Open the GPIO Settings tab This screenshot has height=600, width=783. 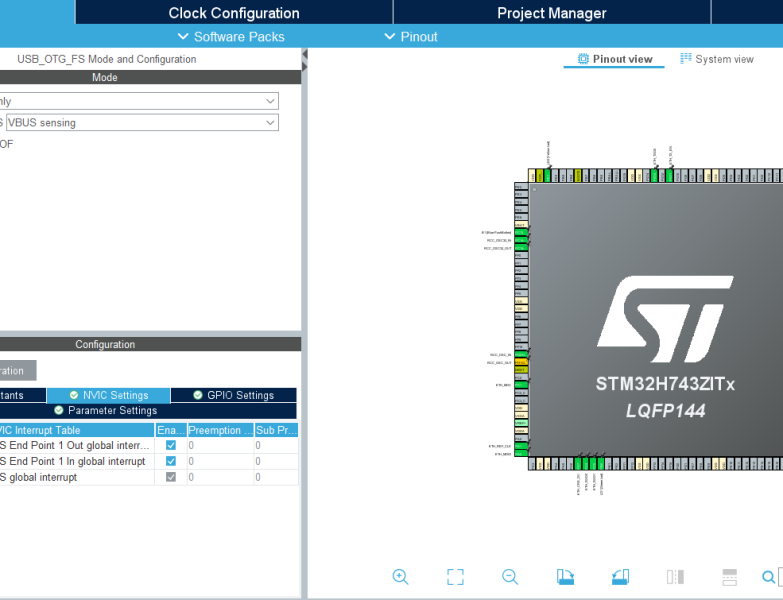tap(233, 395)
